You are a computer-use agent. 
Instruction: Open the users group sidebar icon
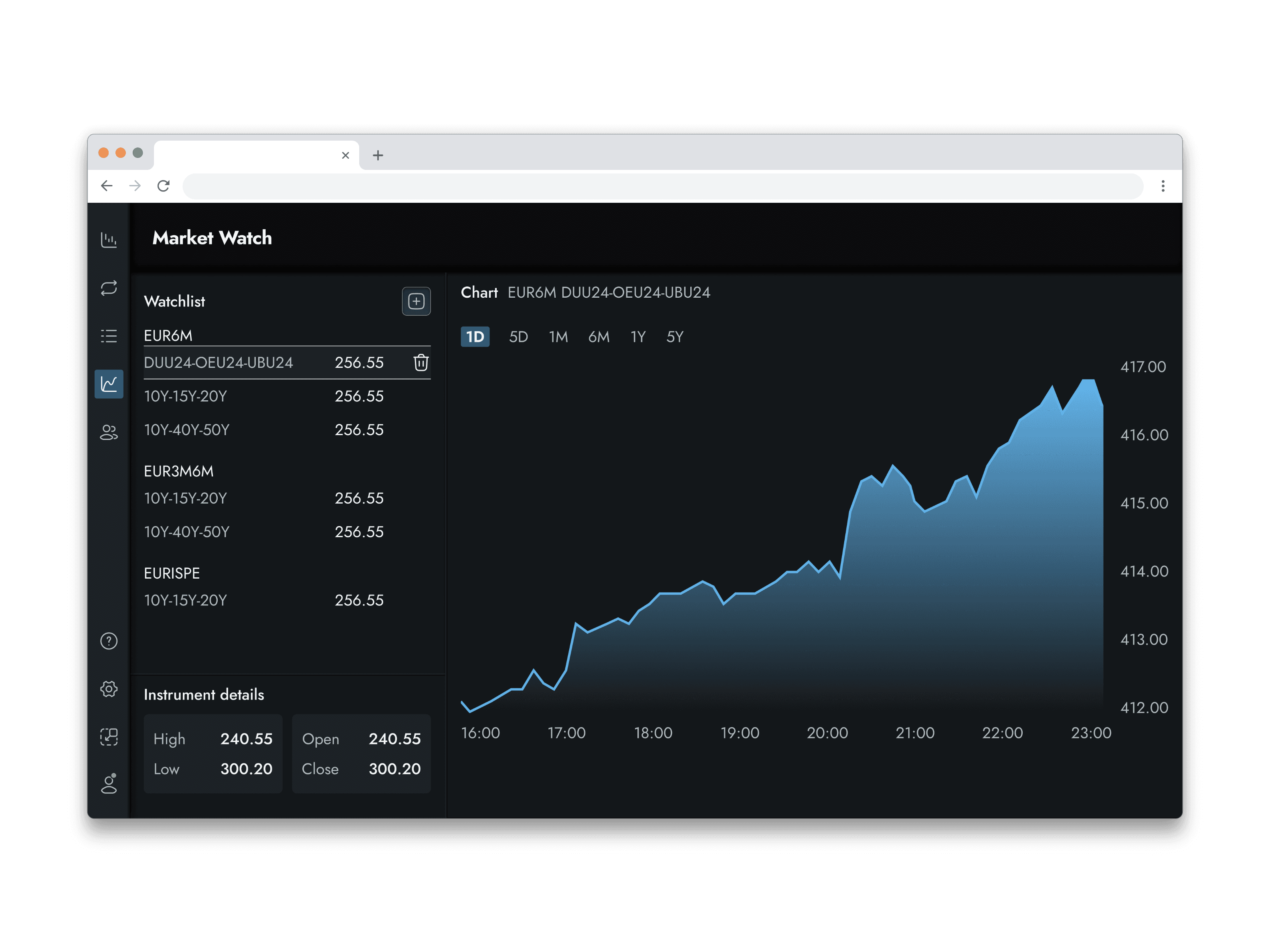pyautogui.click(x=109, y=432)
